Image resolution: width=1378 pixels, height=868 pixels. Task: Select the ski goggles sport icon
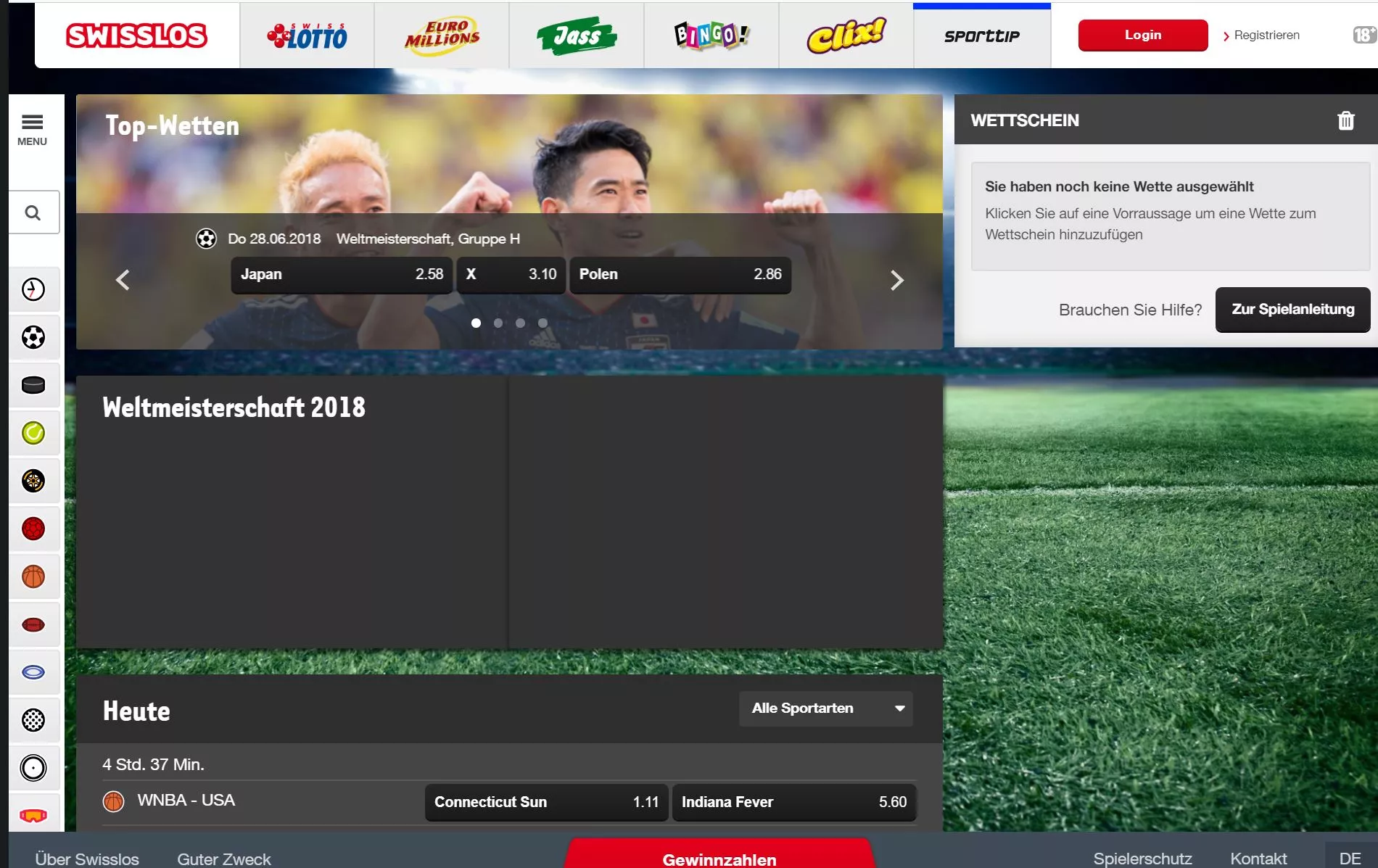33,815
